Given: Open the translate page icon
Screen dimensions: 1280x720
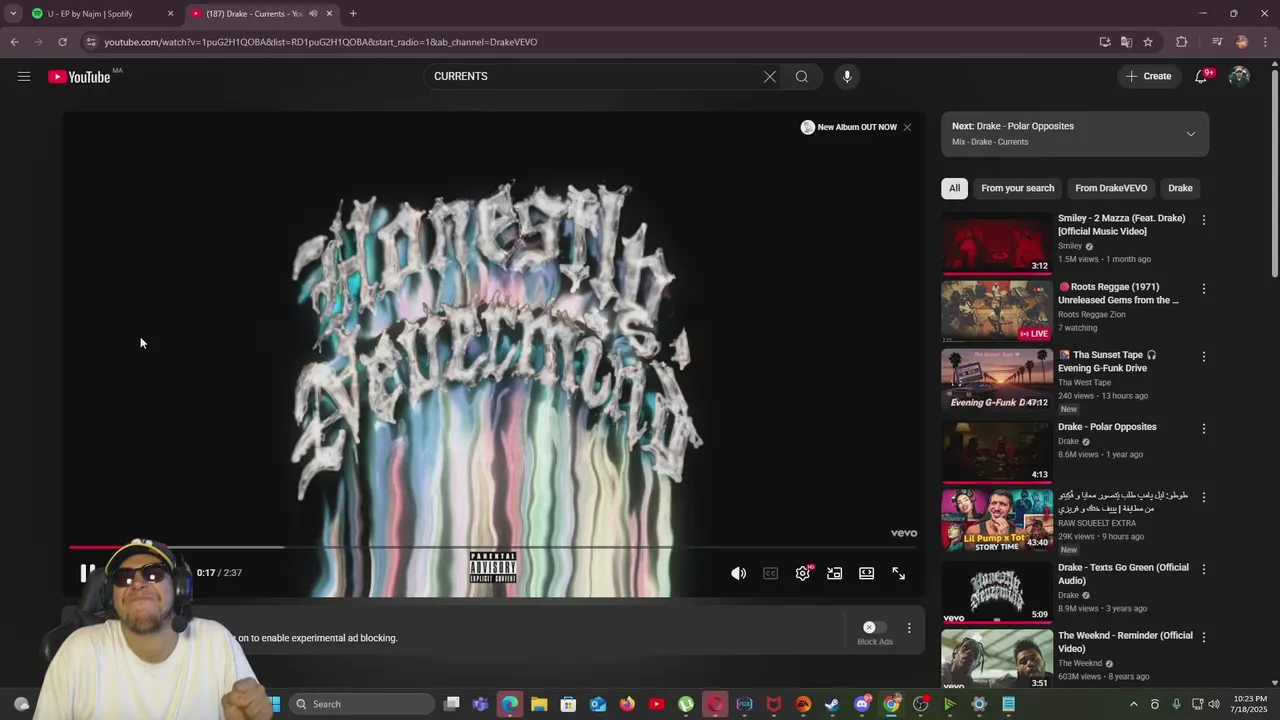Looking at the screenshot, I should coord(1126,42).
